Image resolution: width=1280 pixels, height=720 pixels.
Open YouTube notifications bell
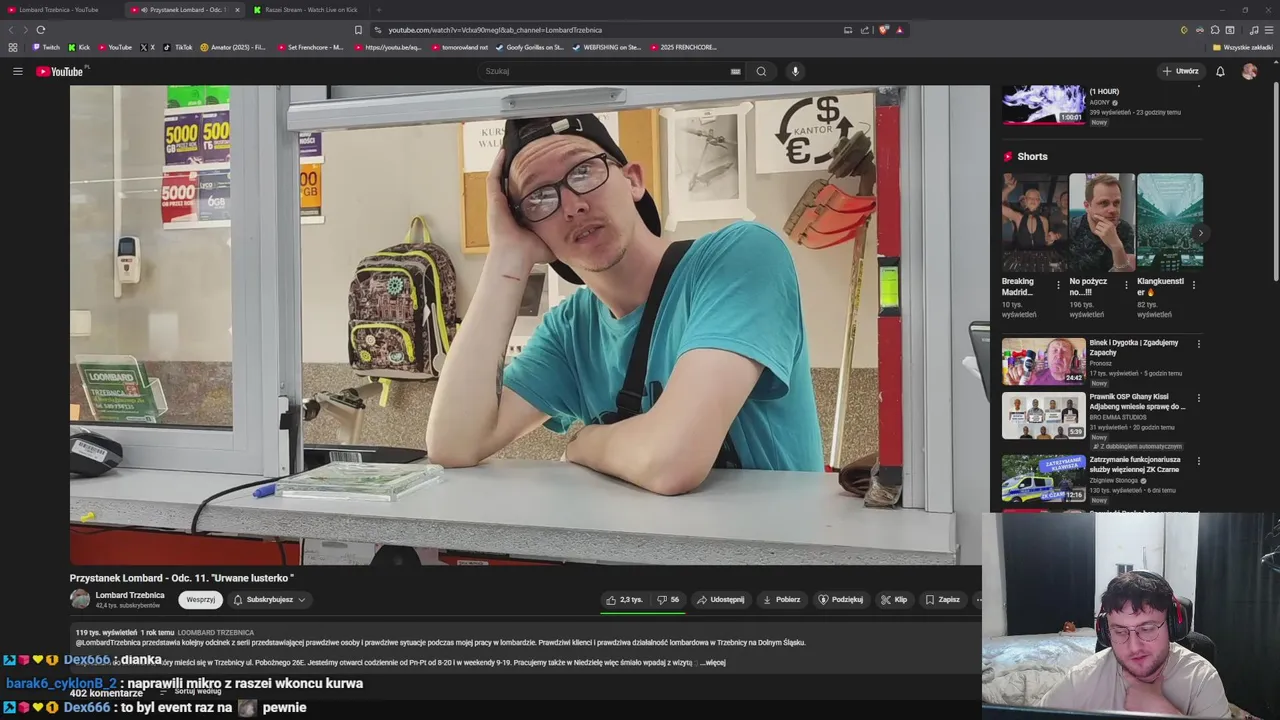tap(1220, 71)
